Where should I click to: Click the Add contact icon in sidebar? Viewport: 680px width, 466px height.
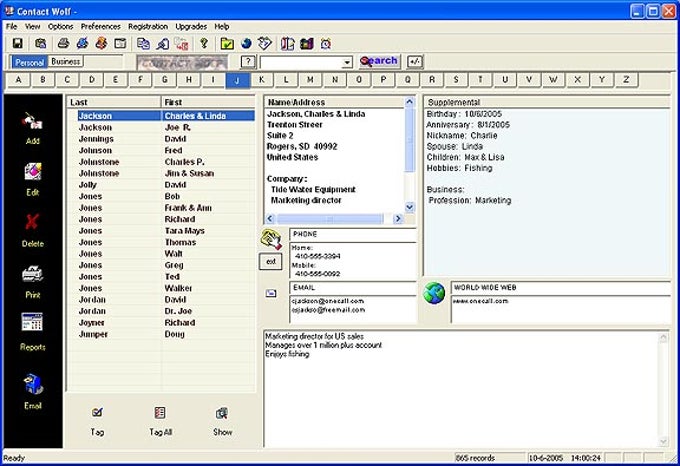(32, 123)
